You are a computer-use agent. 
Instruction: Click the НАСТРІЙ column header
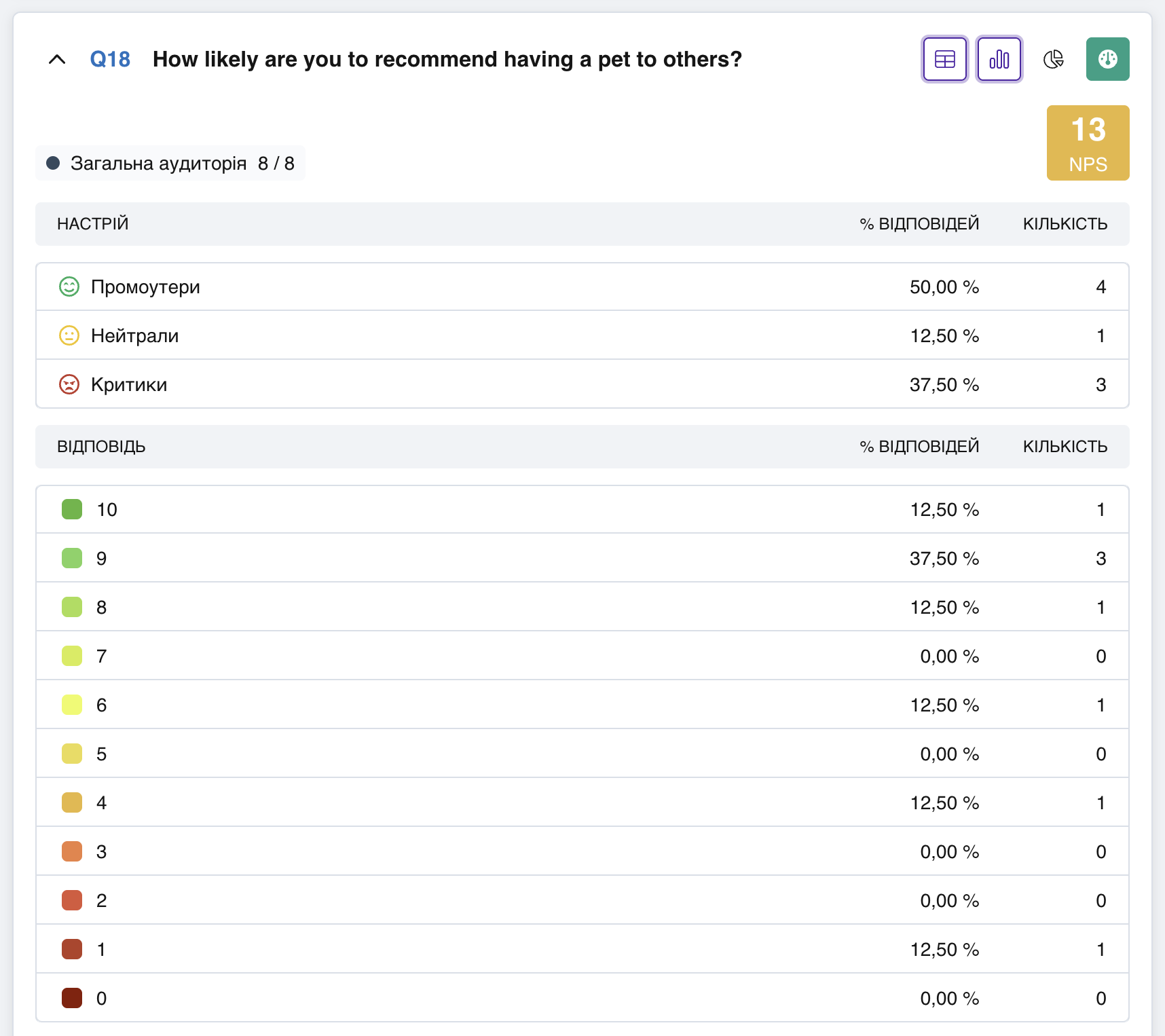[x=93, y=224]
